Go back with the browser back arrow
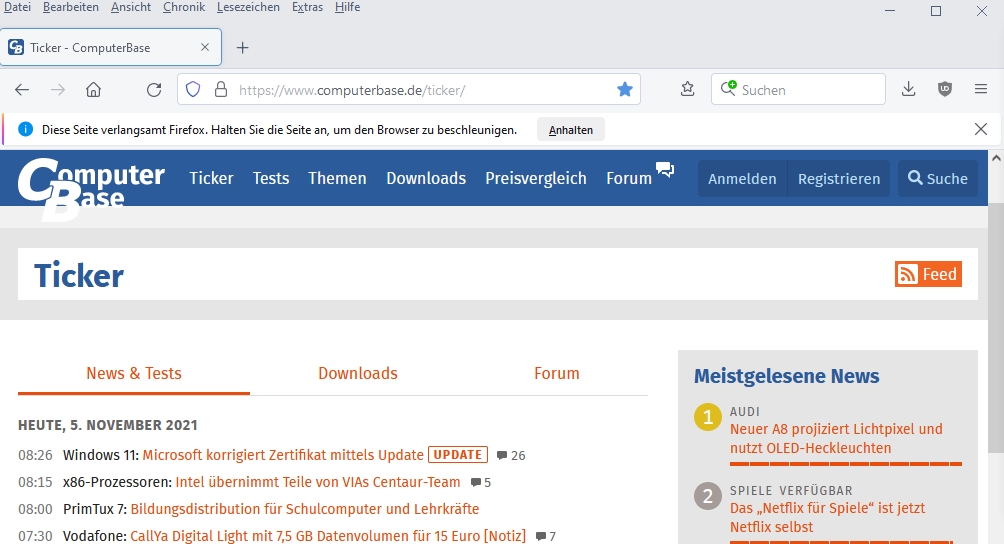The image size is (1004, 544). click(22, 90)
